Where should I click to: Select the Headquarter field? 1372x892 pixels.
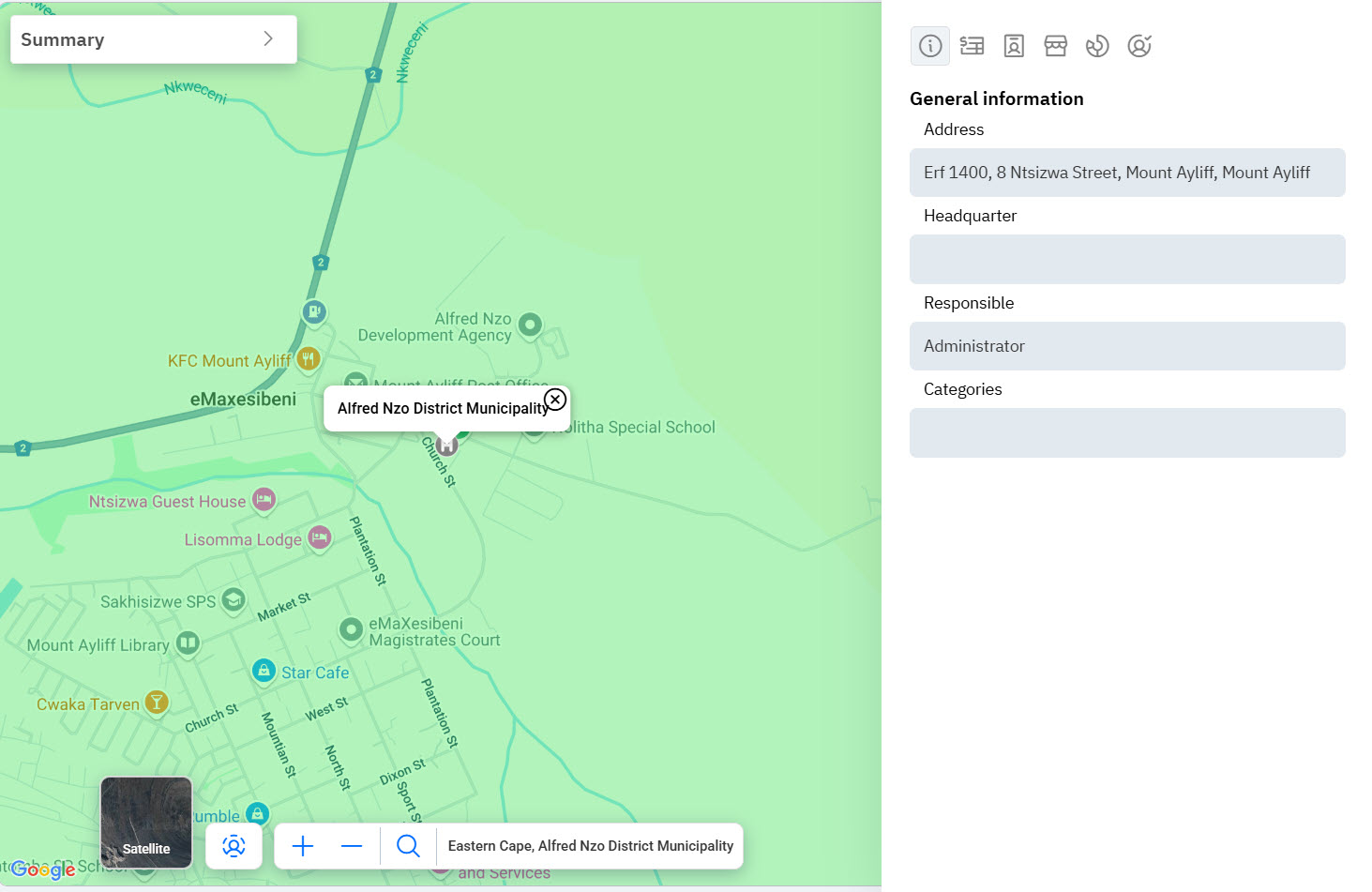[1126, 260]
